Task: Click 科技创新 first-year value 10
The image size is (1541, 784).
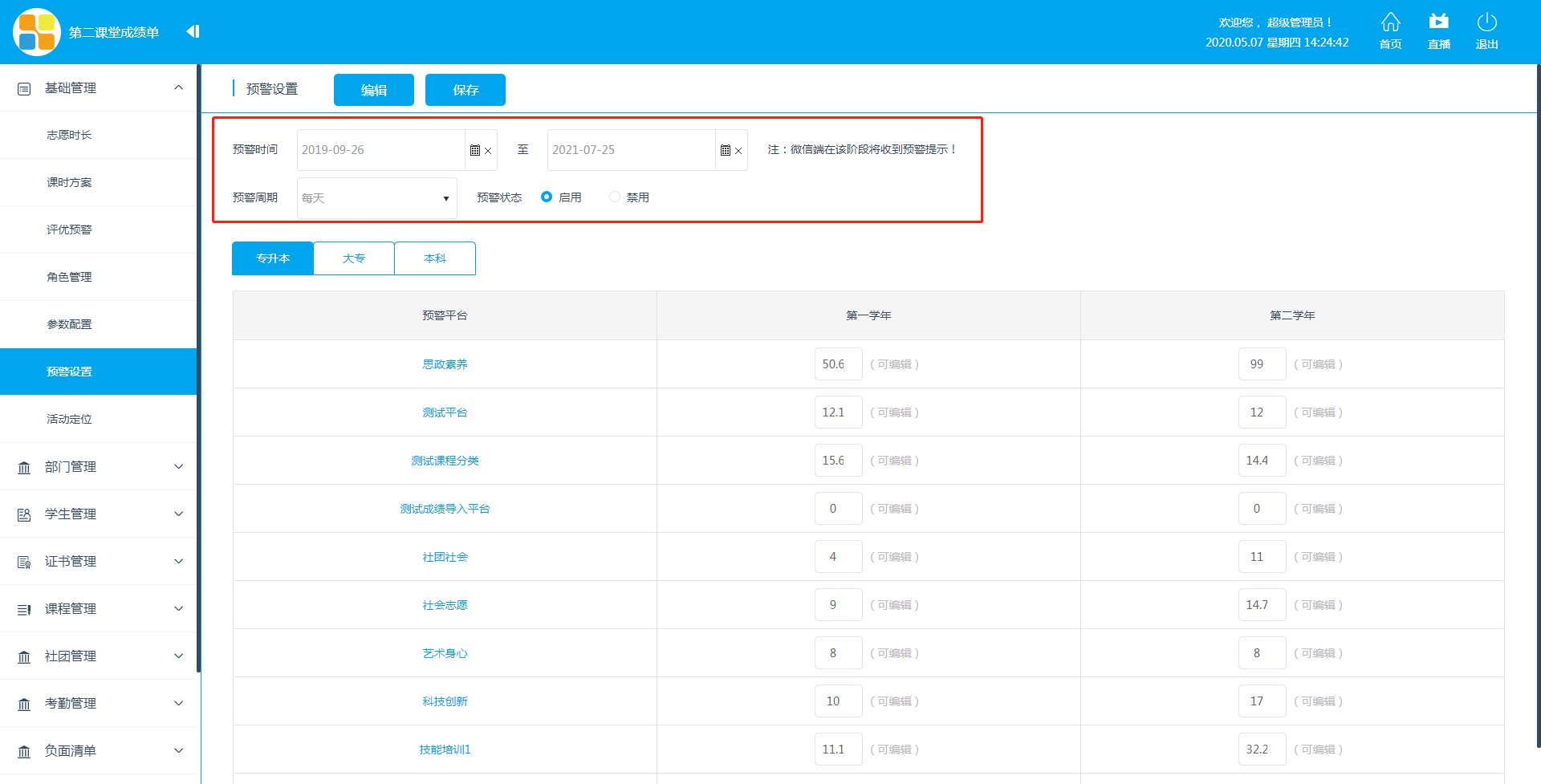Action: pos(839,701)
